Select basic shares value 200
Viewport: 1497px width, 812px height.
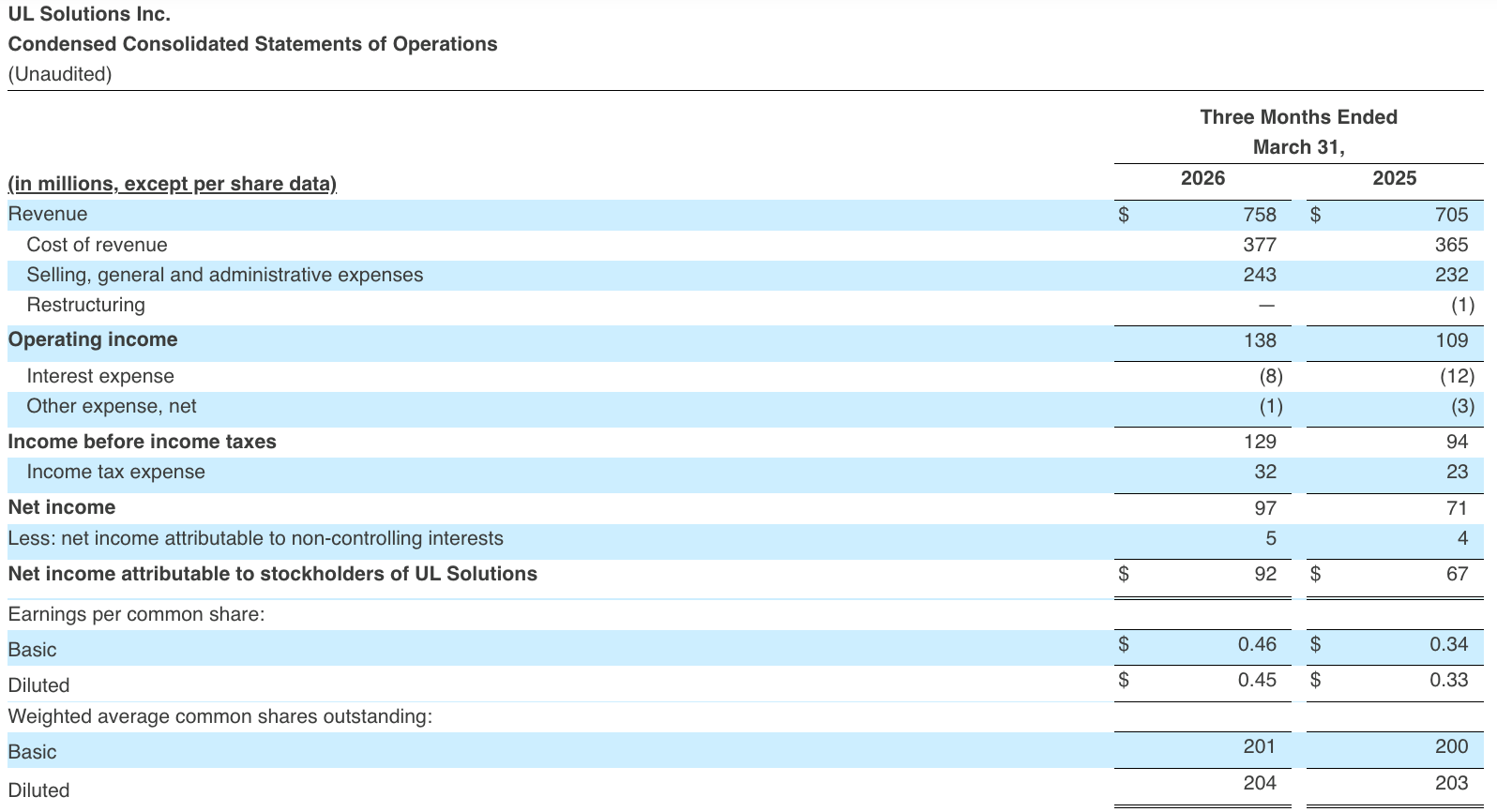click(1451, 746)
